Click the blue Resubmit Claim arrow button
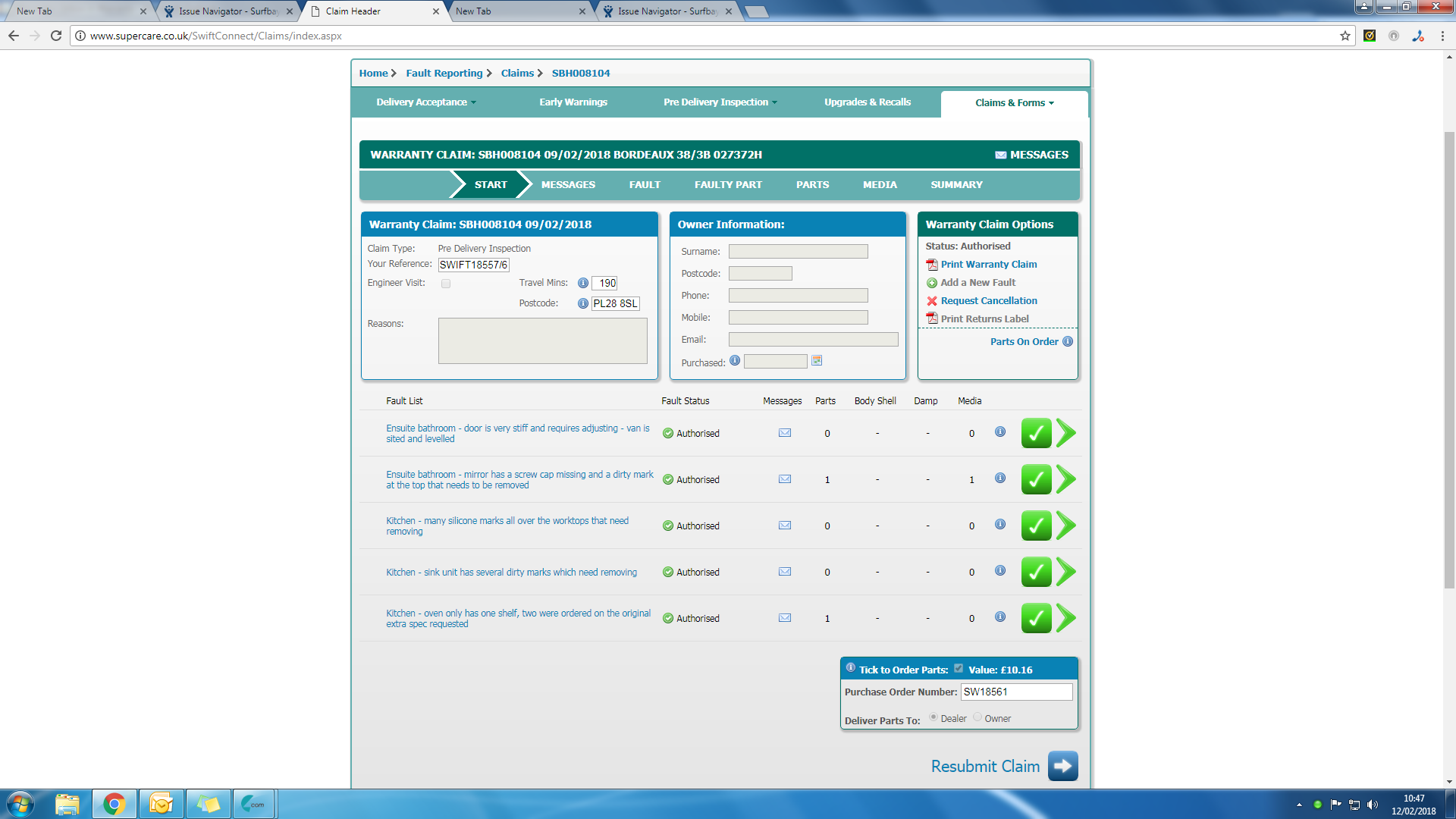1456x819 pixels. tap(1062, 766)
